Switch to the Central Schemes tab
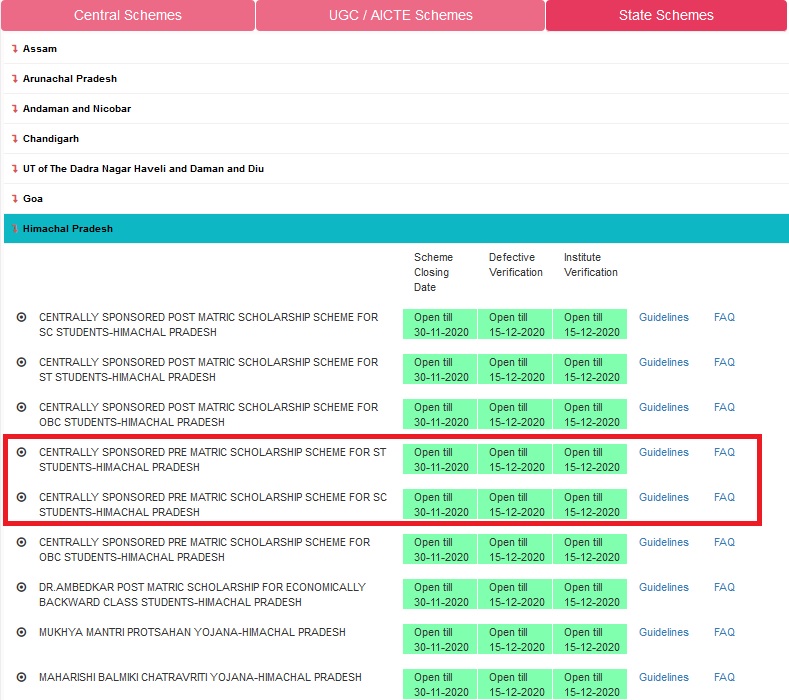 click(128, 15)
